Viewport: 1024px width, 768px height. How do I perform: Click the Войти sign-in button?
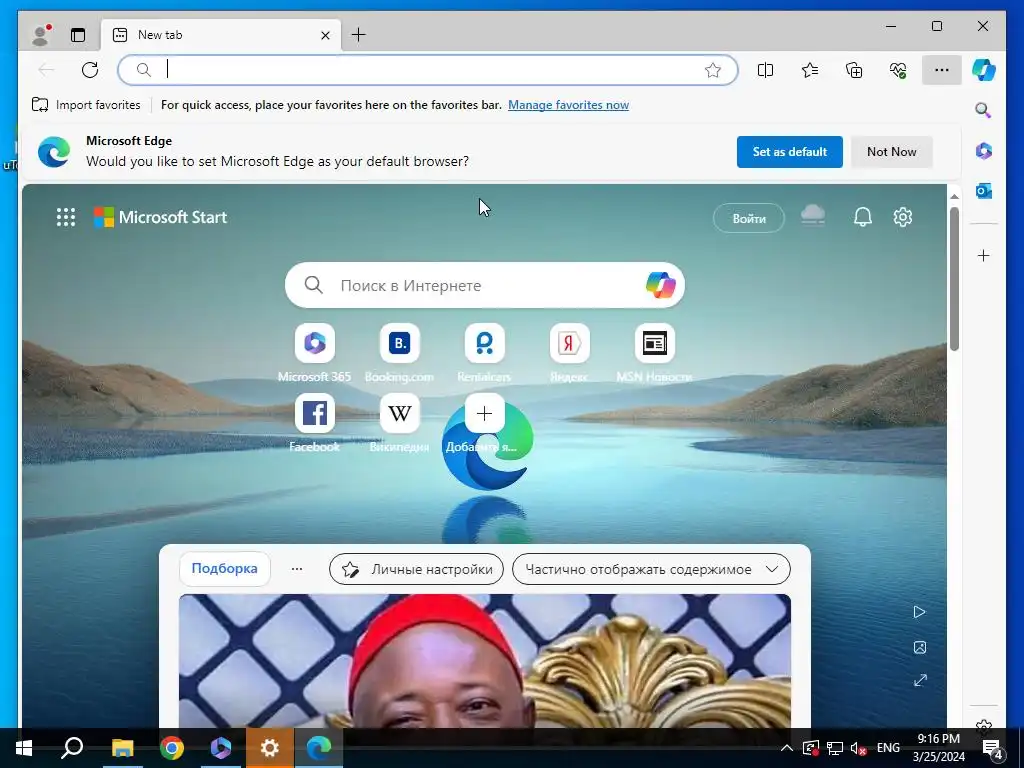[x=748, y=218]
